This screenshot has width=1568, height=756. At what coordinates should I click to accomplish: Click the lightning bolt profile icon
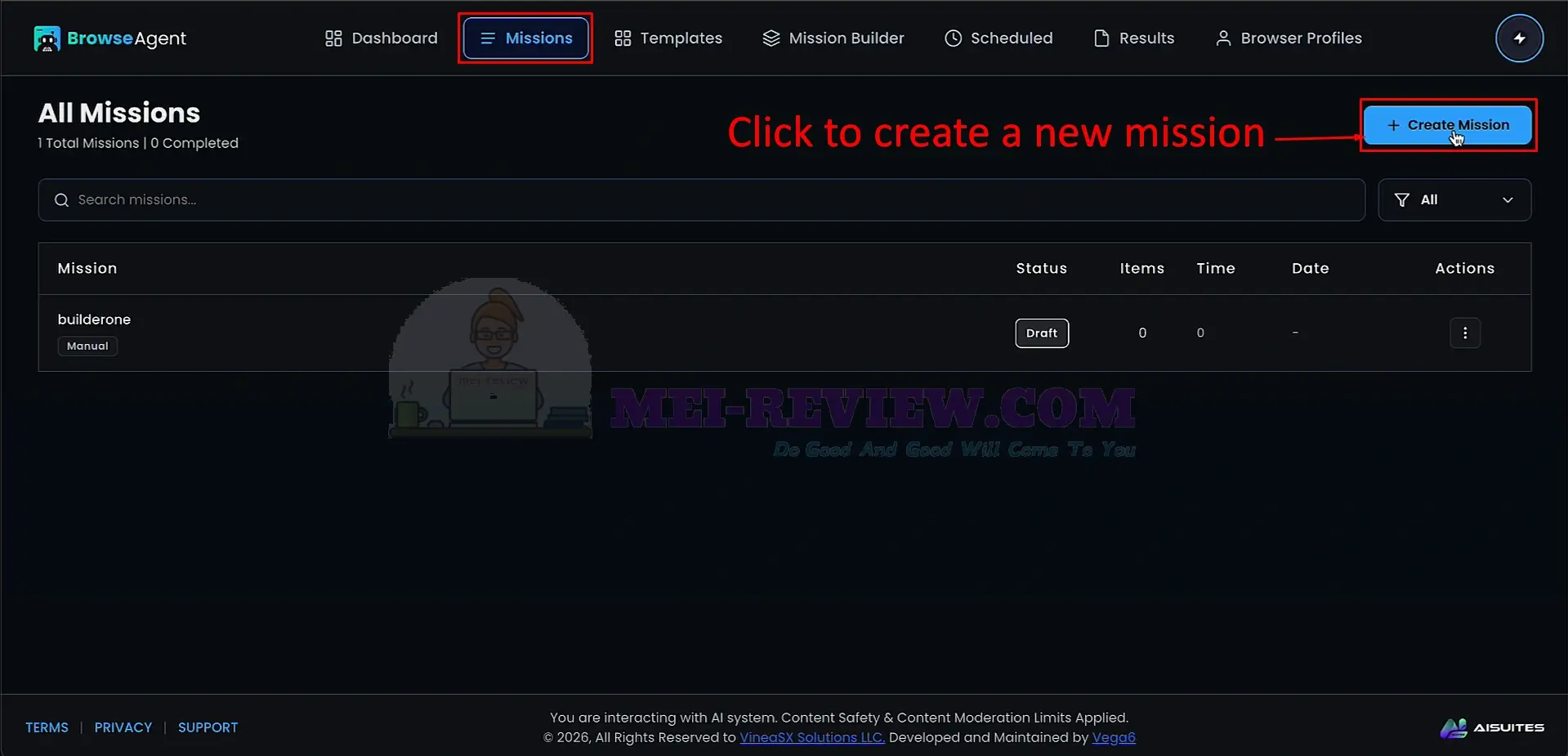[1519, 38]
